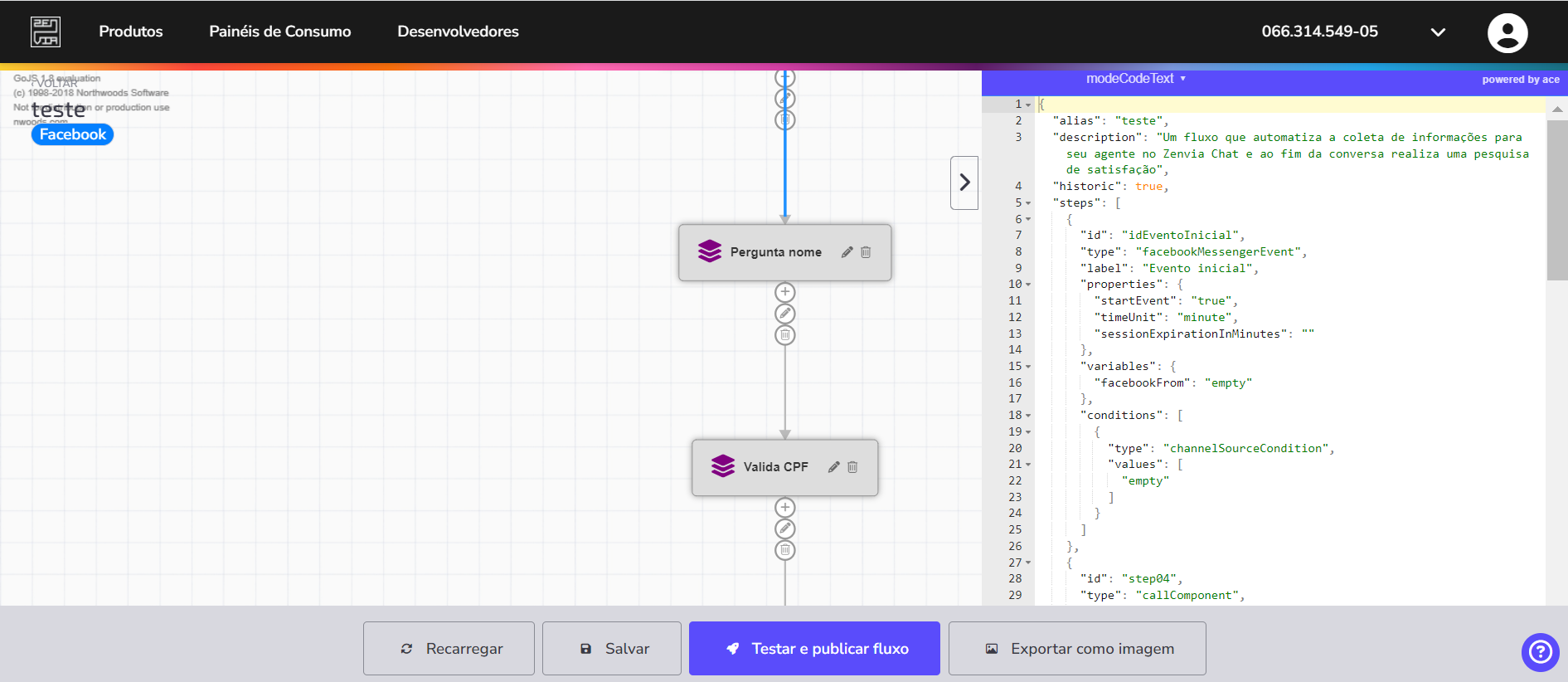Open the Produtos menu
The image size is (1568, 682).
click(131, 32)
